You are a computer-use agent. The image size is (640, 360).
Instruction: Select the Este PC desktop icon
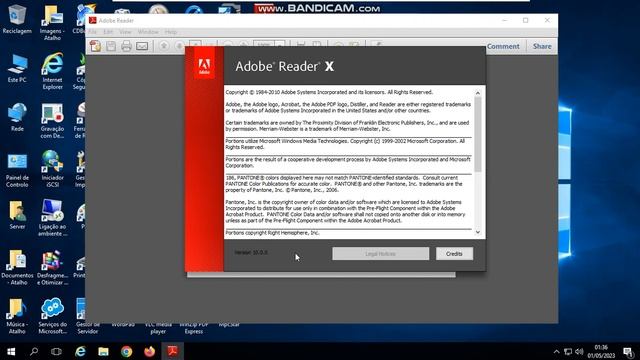(x=17, y=68)
